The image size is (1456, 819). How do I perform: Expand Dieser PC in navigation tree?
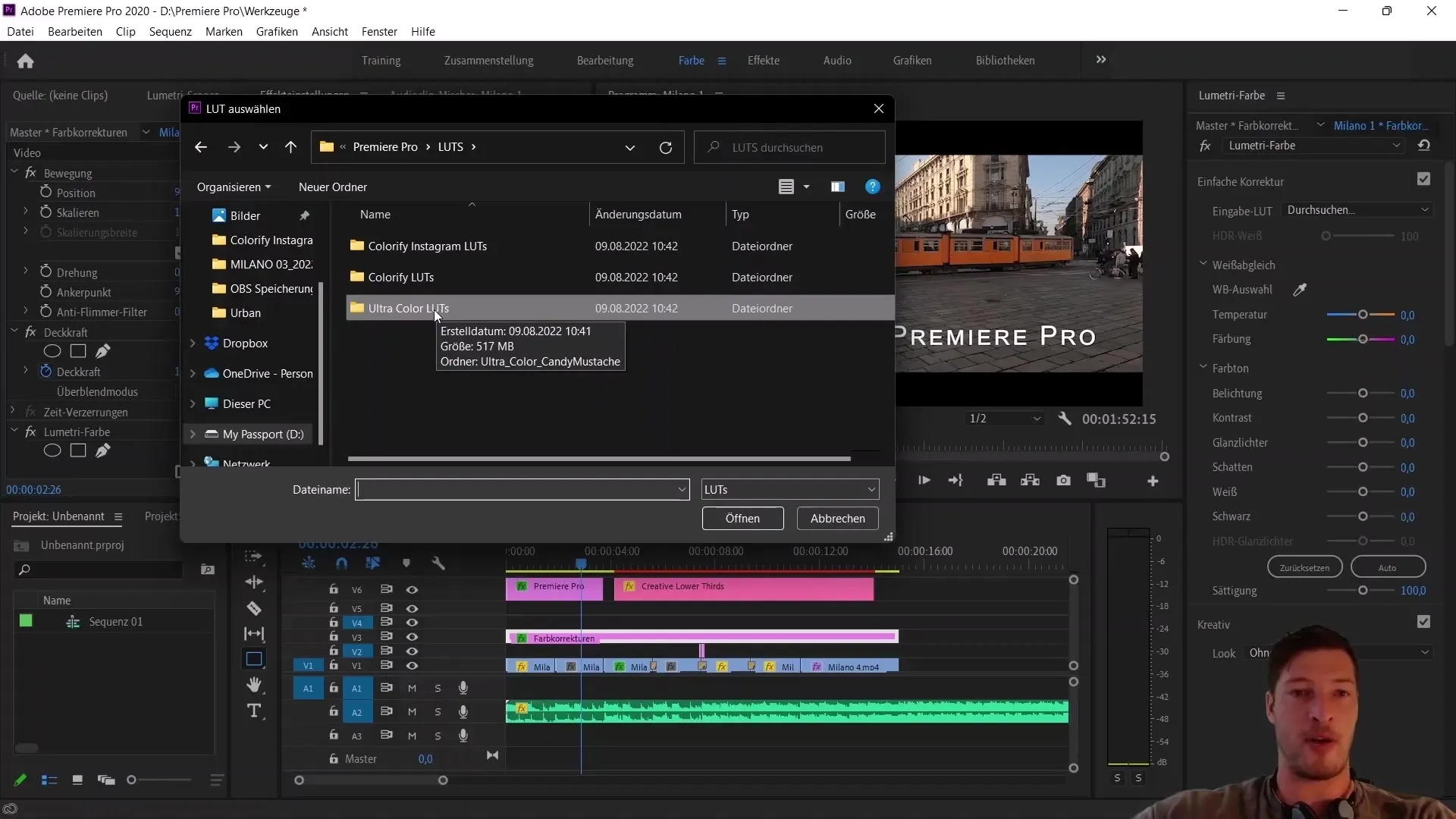pos(193,404)
